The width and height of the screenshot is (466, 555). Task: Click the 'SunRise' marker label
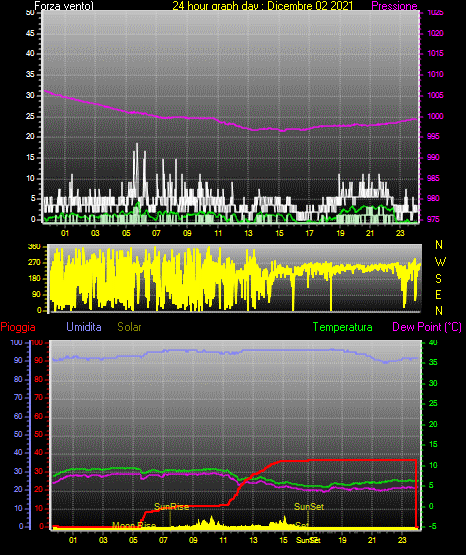(x=172, y=507)
